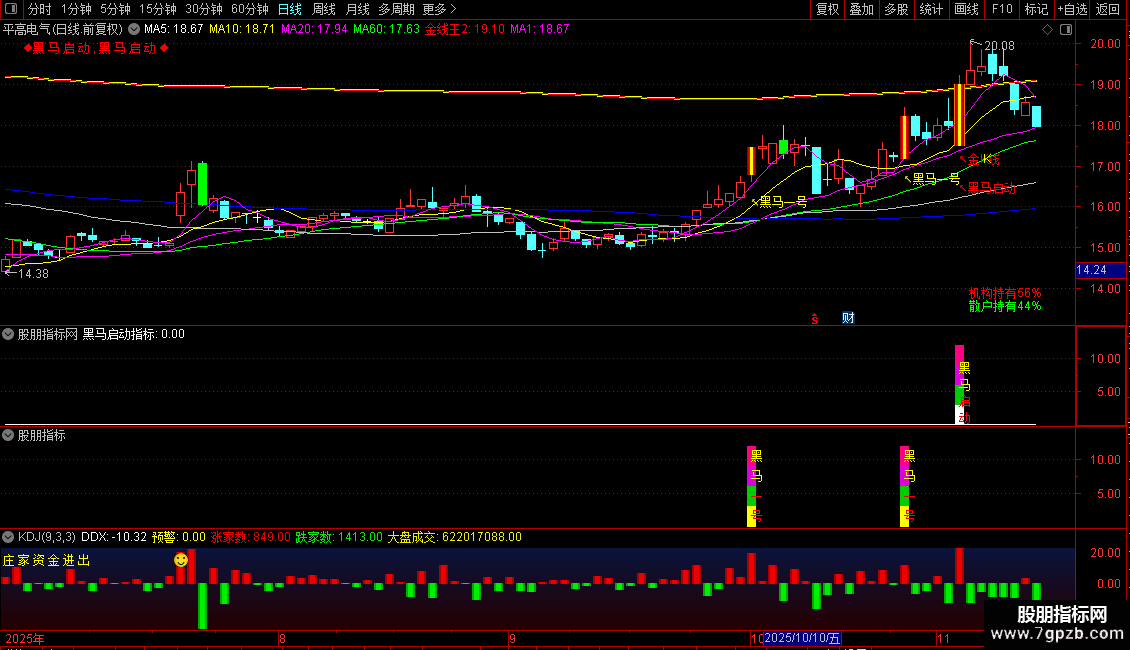Expand 黑马启动指标 indicator panel menu

click(8, 334)
